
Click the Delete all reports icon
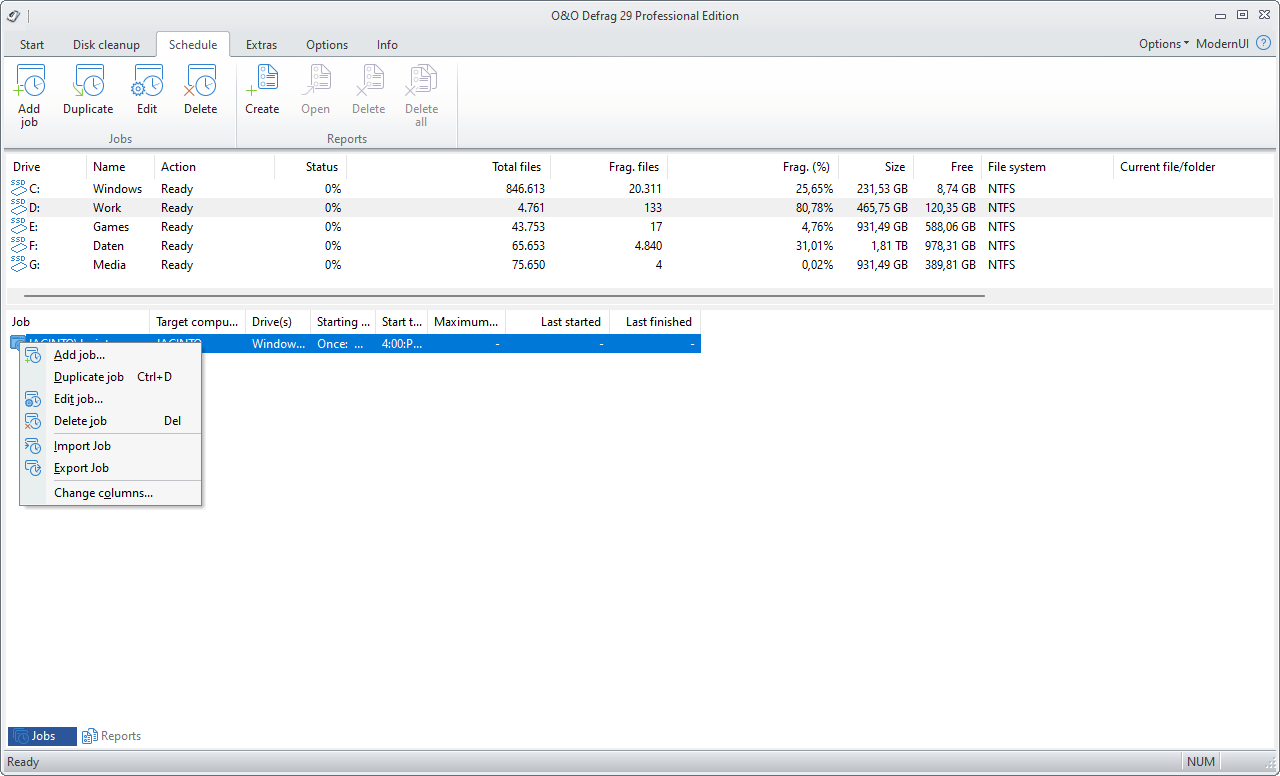421,81
